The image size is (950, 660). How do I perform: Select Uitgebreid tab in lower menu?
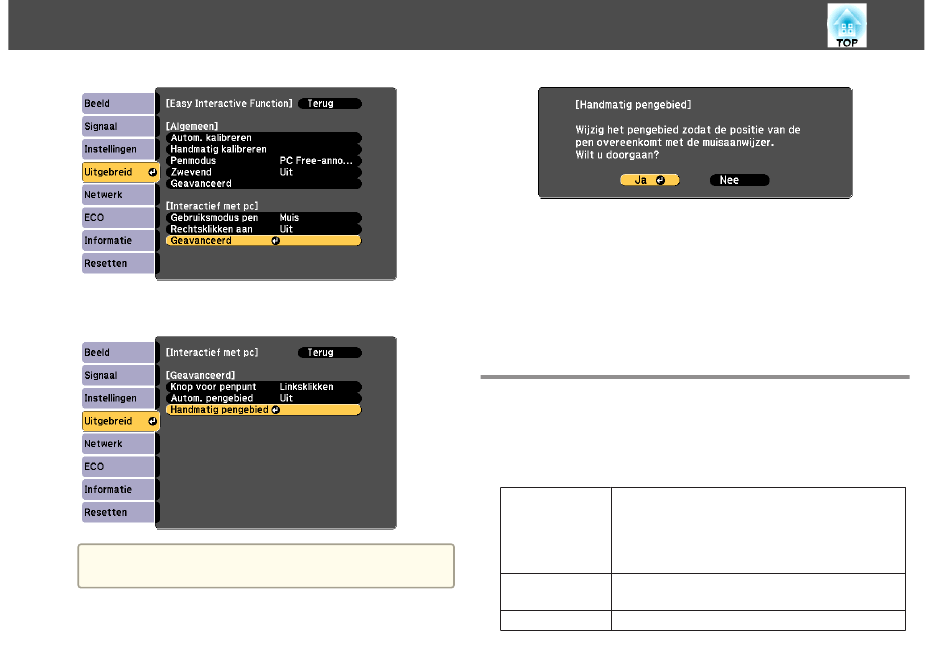point(121,421)
